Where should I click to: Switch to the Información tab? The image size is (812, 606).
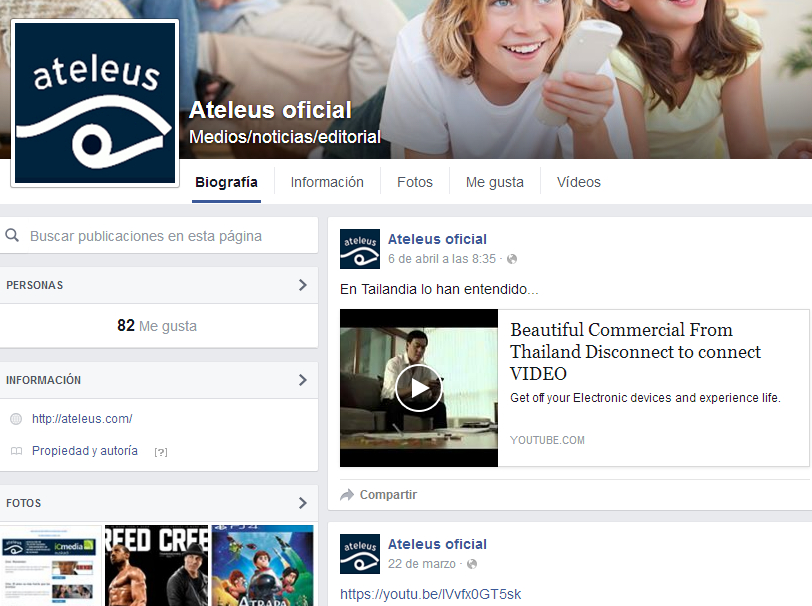pyautogui.click(x=327, y=182)
